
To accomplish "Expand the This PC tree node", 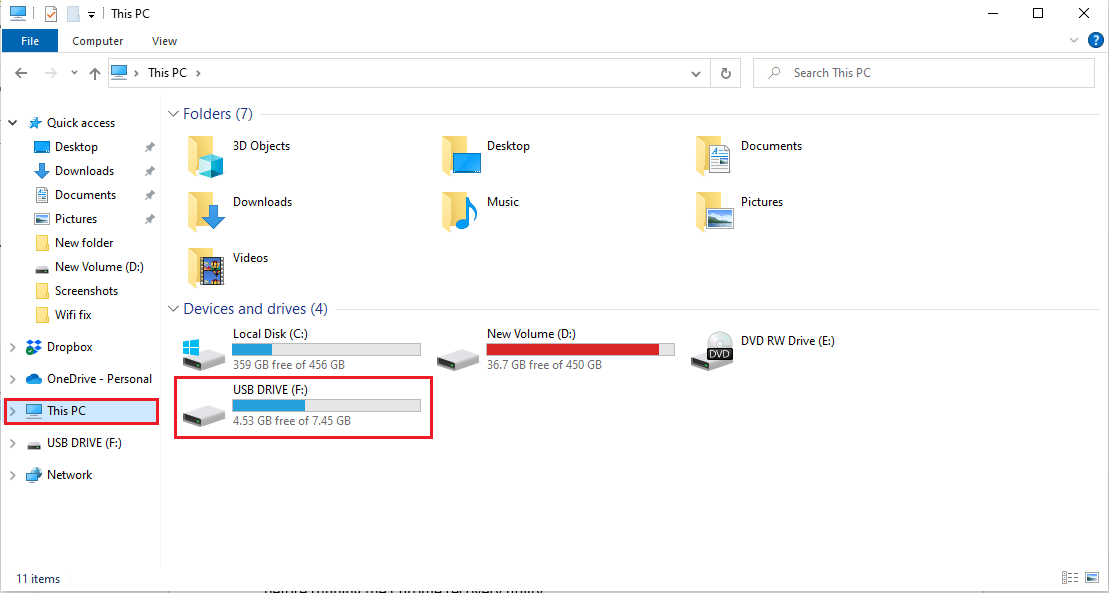I will 13,411.
